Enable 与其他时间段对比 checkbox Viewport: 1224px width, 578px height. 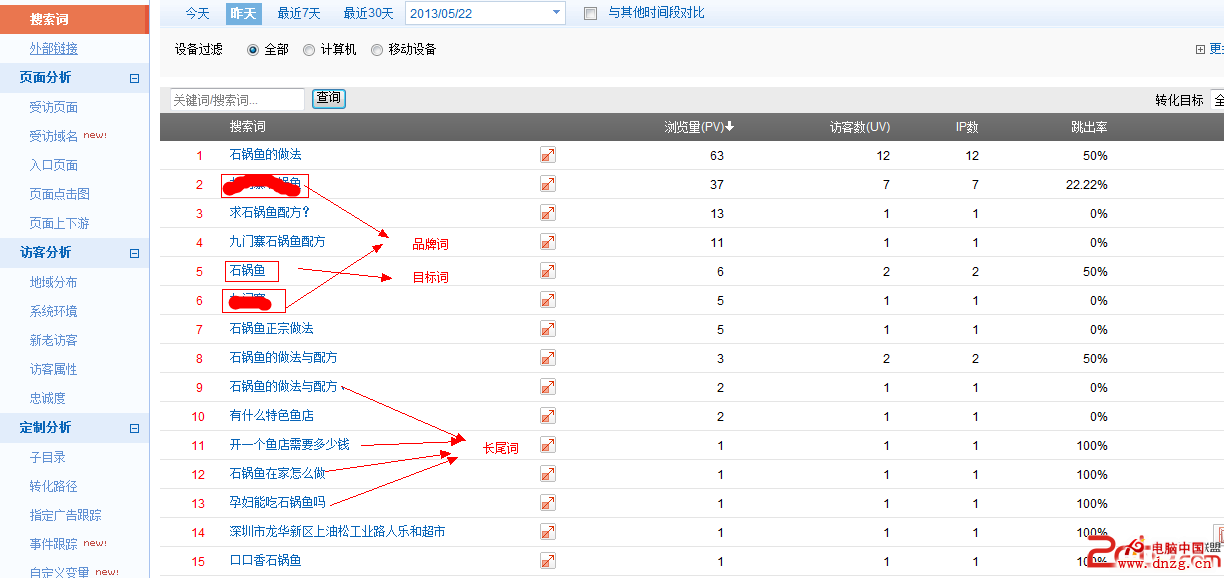coord(590,13)
